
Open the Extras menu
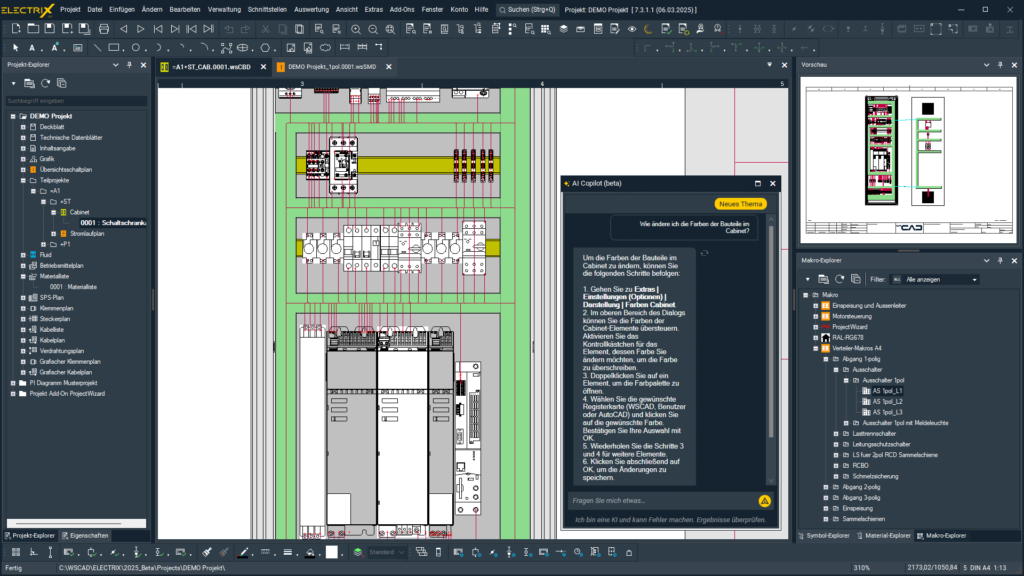click(x=373, y=9)
